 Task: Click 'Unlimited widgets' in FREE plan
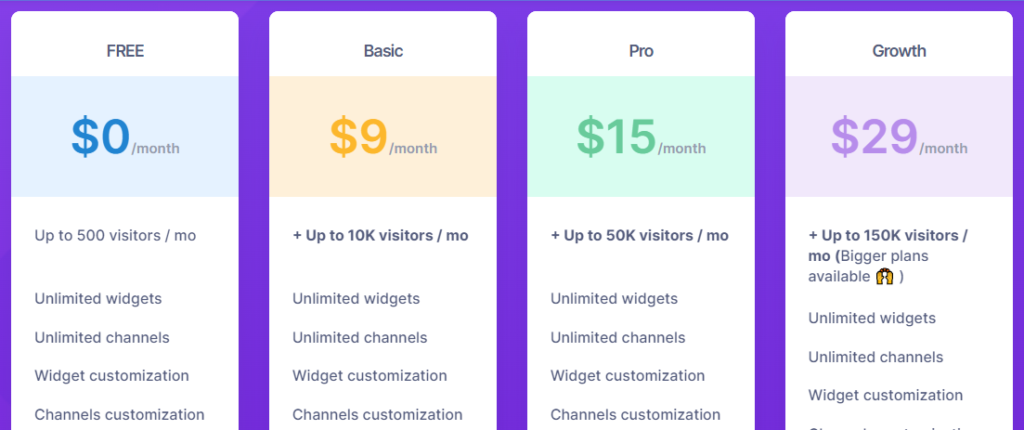tap(98, 299)
